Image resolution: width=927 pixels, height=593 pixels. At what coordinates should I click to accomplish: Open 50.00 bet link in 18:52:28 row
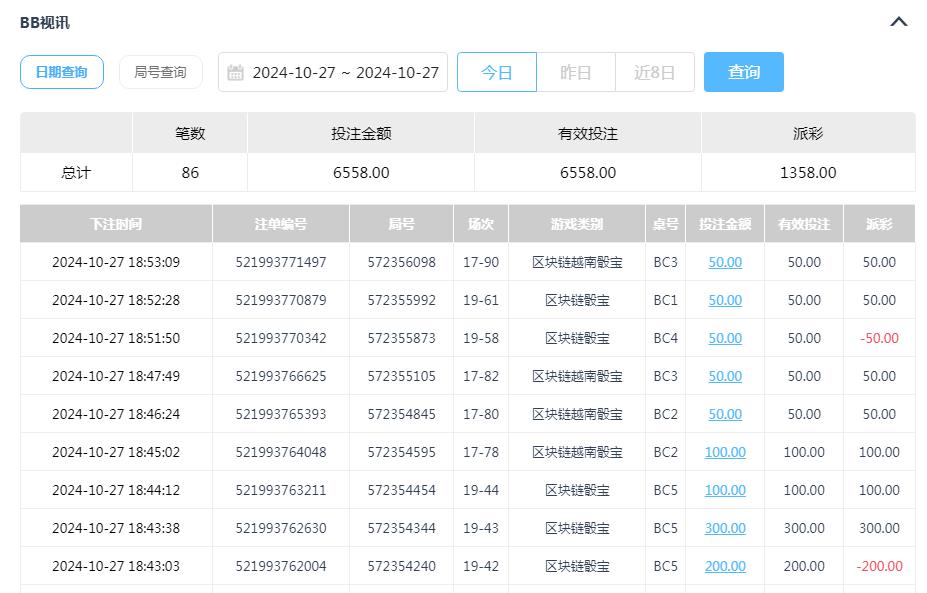[x=724, y=300]
